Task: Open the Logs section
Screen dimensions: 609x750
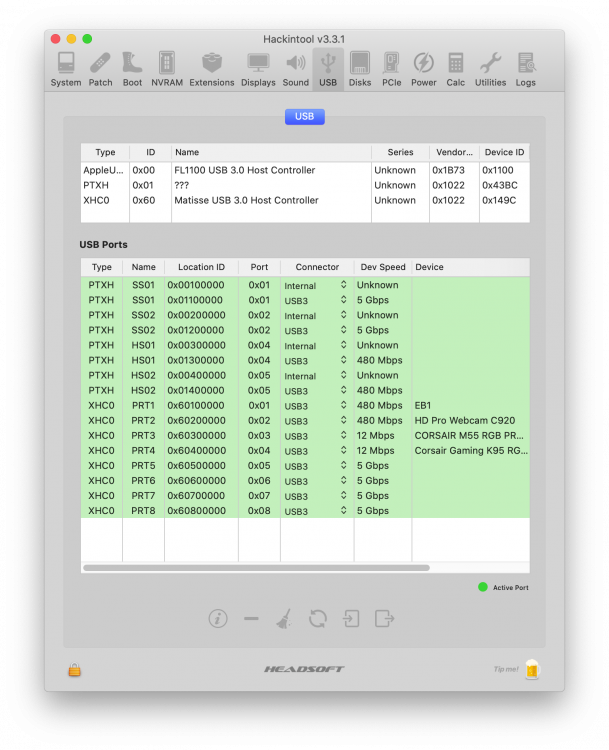Action: pos(526,69)
